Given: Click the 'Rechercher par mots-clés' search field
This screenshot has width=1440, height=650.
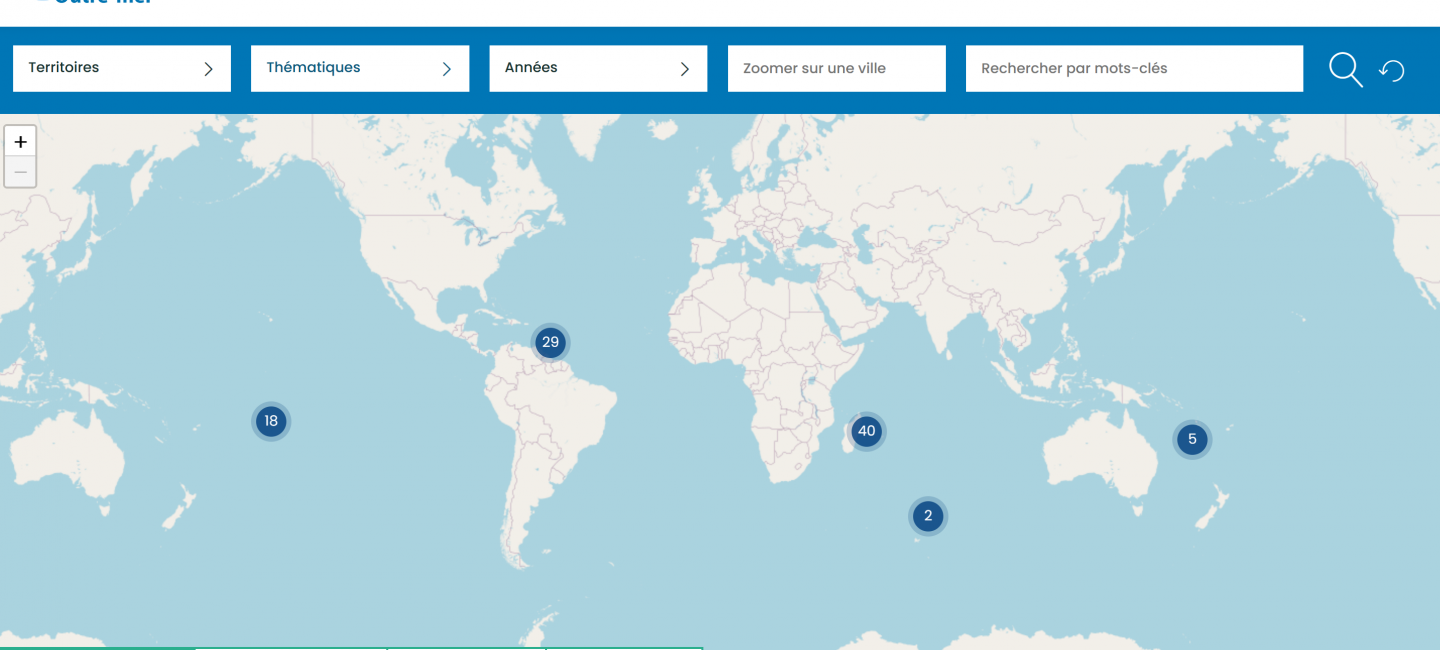Looking at the screenshot, I should (1134, 68).
